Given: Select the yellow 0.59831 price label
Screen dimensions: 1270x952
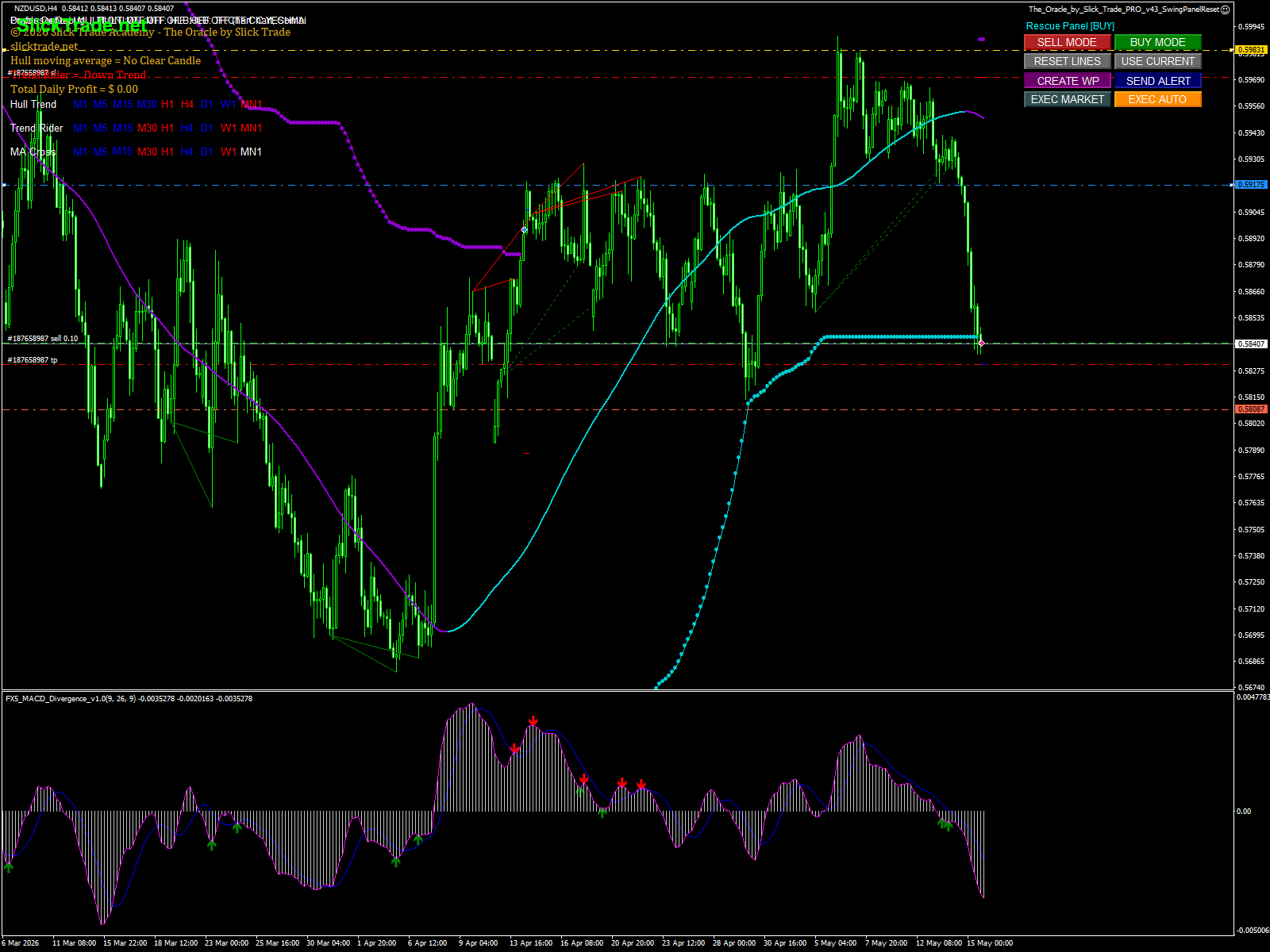Looking at the screenshot, I should 1251,50.
